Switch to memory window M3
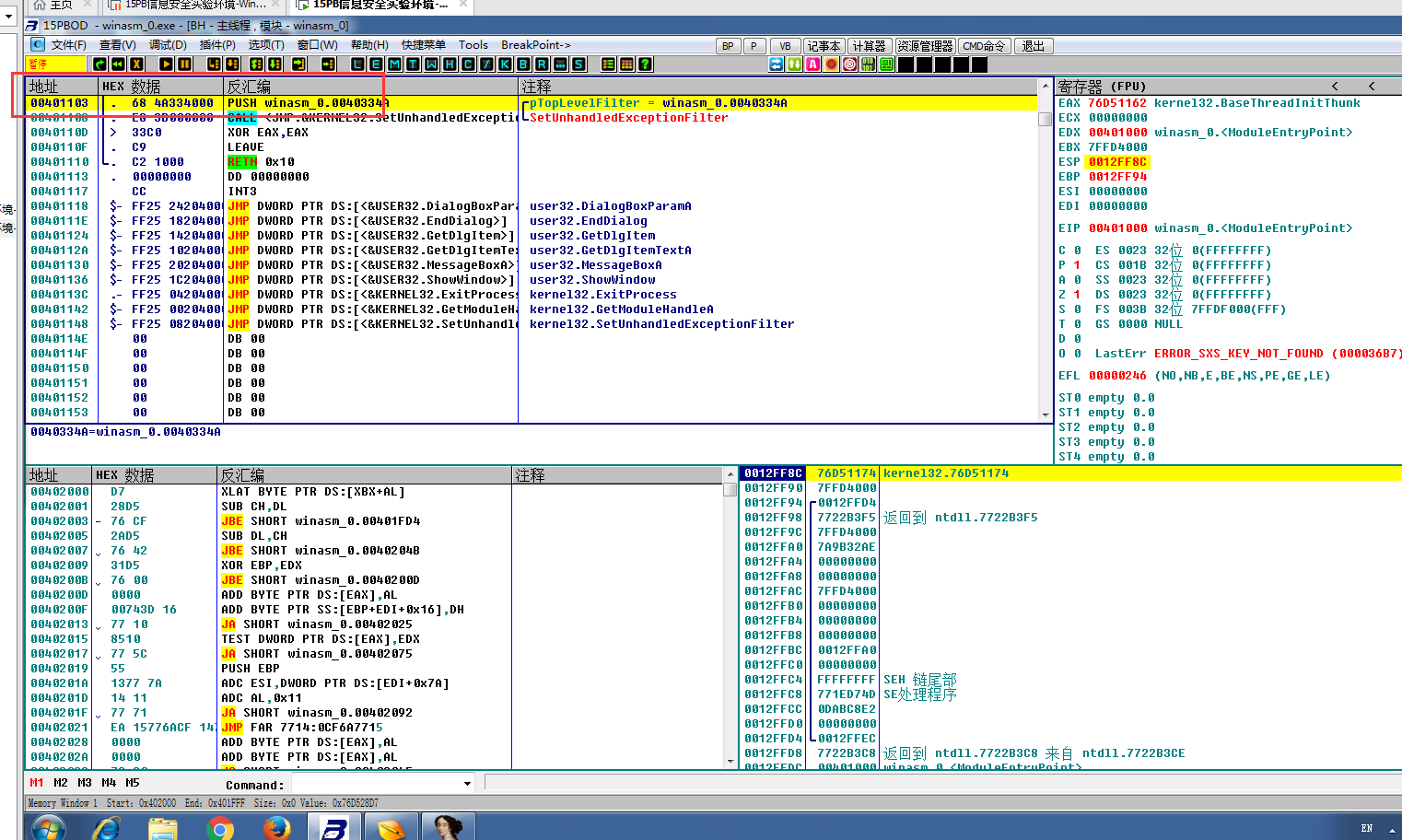1402x840 pixels. pyautogui.click(x=85, y=783)
